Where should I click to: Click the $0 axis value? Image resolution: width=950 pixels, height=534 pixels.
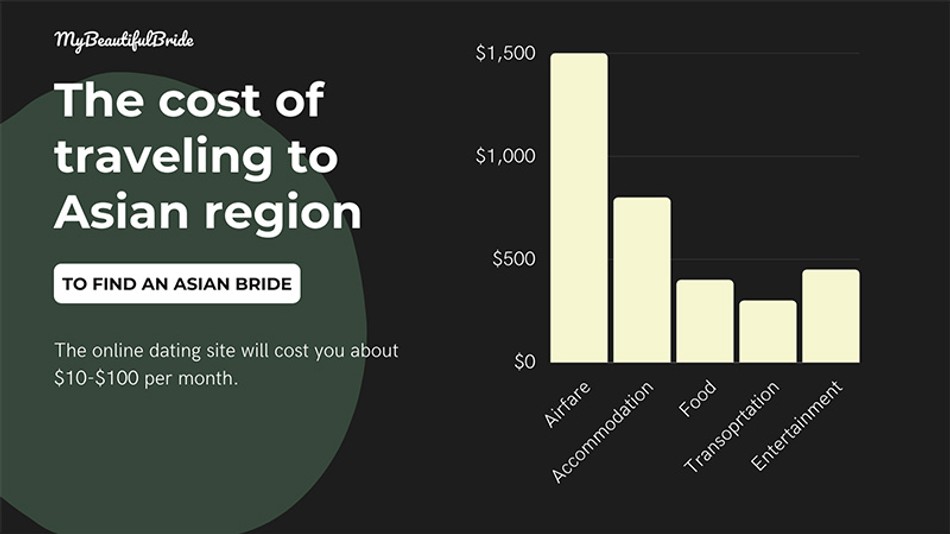(x=525, y=362)
